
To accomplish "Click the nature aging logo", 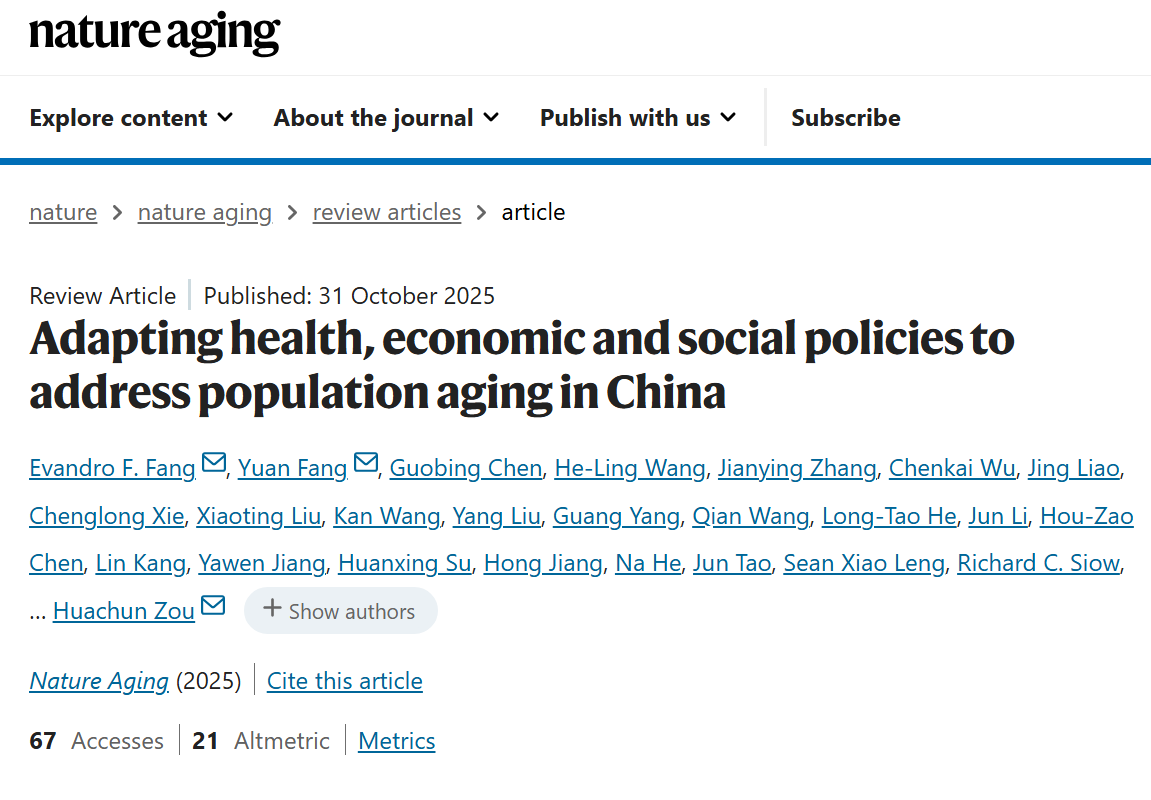I will [x=155, y=34].
